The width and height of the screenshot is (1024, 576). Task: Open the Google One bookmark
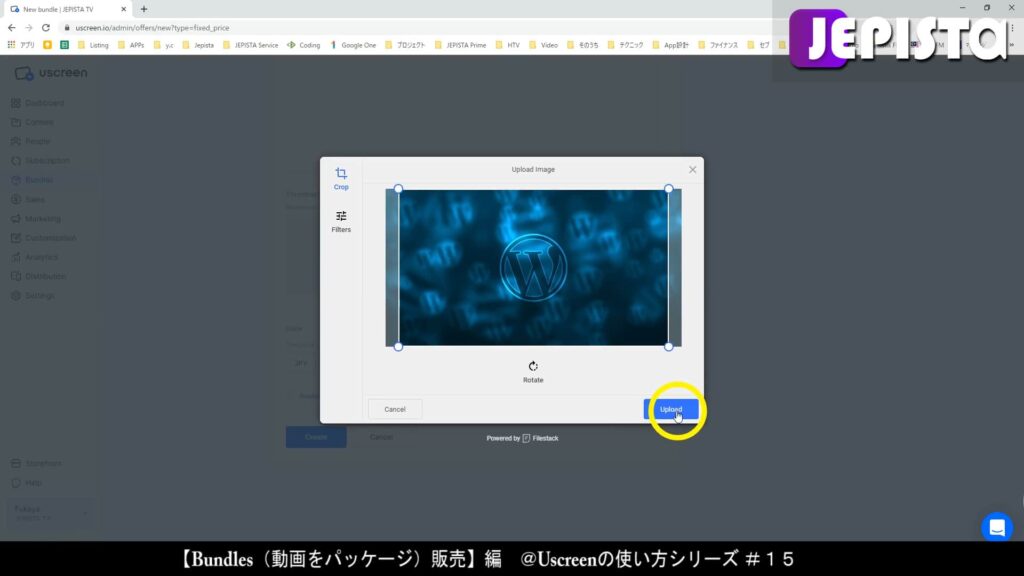coord(353,45)
